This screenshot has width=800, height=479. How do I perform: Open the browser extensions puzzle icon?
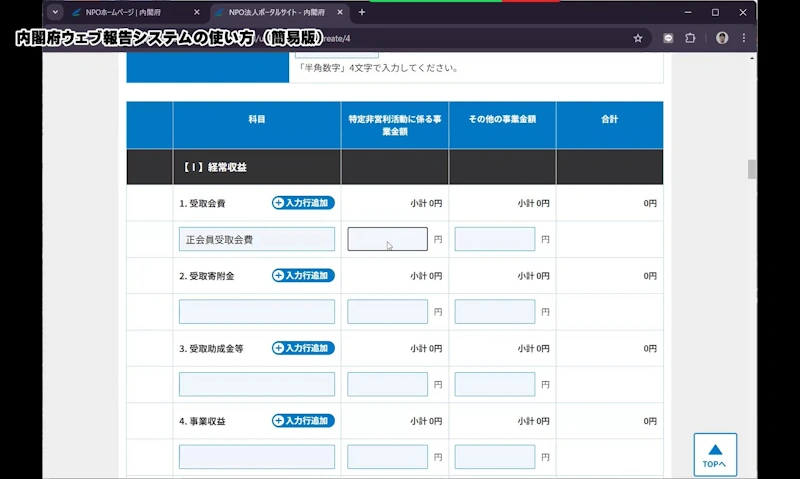click(x=690, y=38)
